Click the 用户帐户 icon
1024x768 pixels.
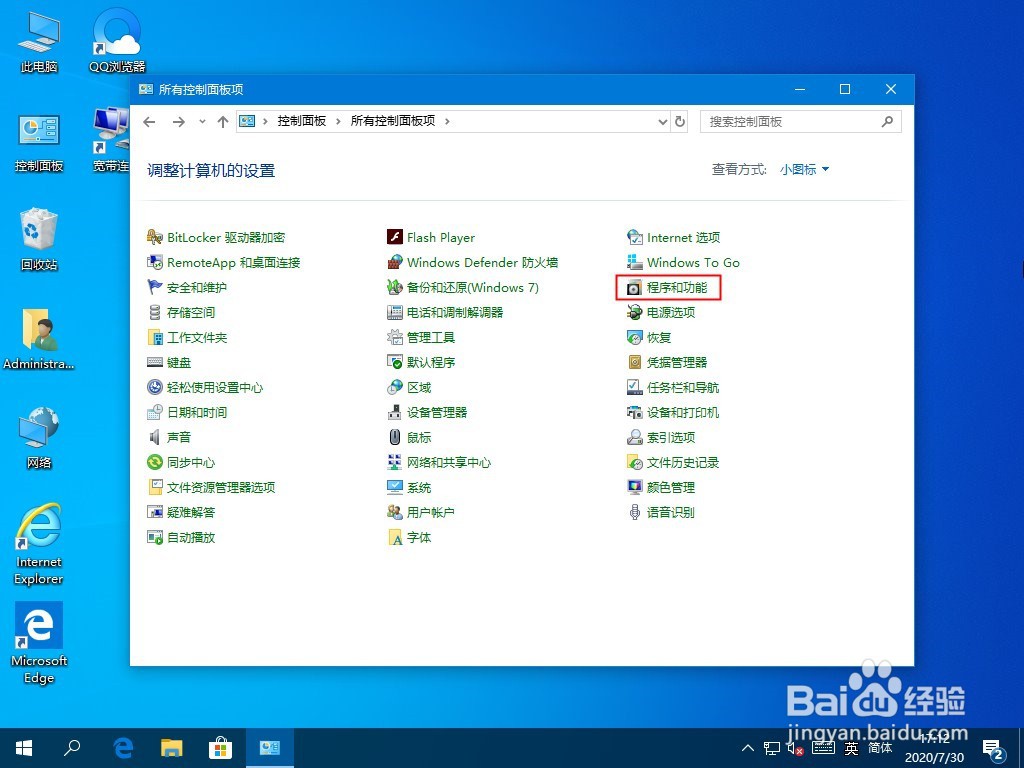[x=394, y=512]
